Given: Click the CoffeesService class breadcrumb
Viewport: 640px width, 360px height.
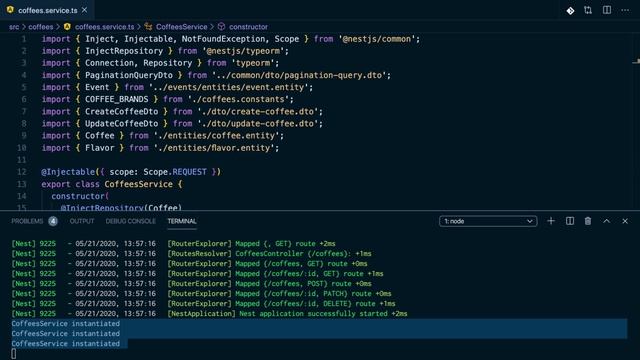Looking at the screenshot, I should pyautogui.click(x=182, y=27).
